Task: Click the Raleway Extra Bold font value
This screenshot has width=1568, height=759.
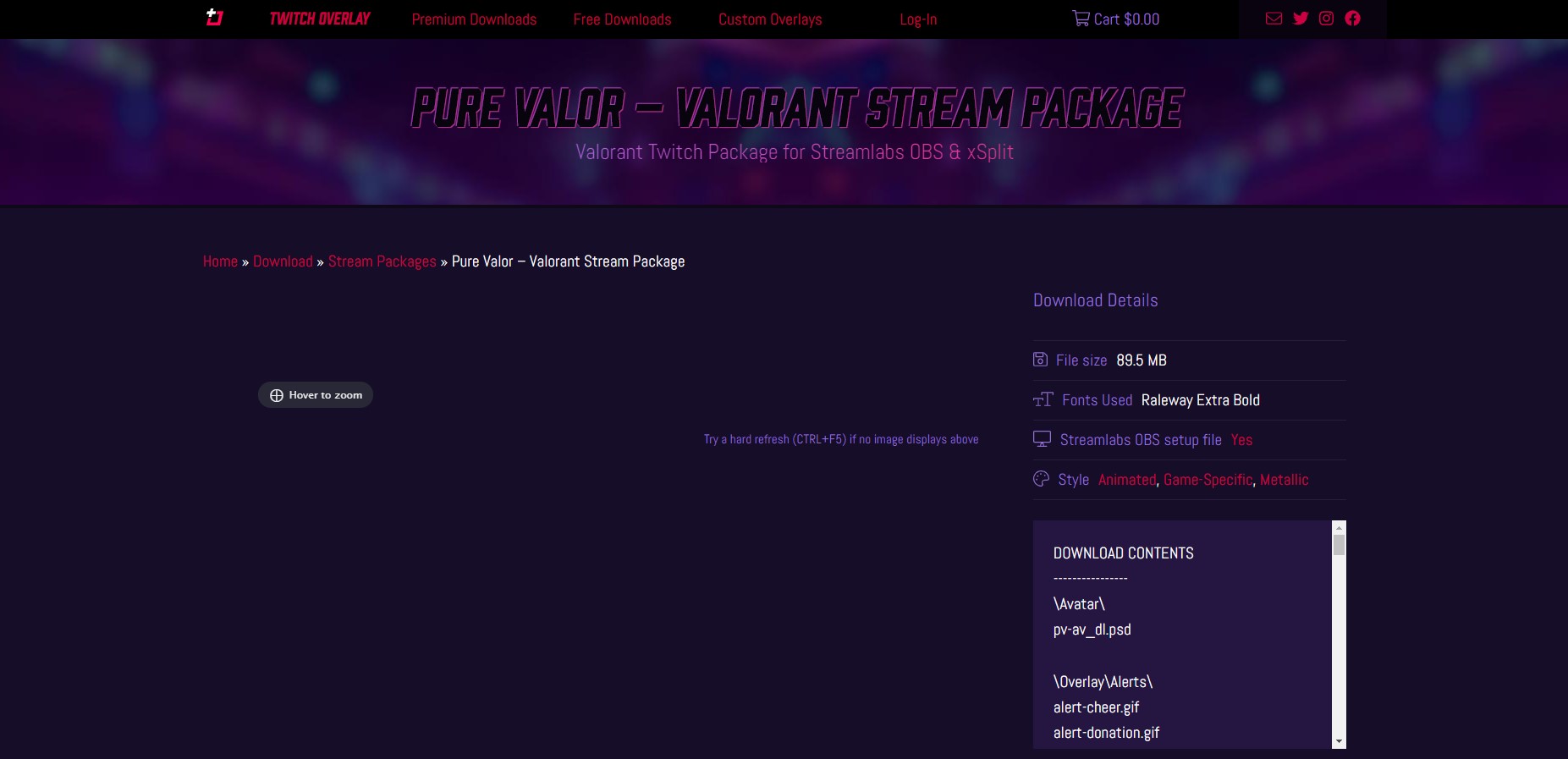Action: (x=1200, y=400)
